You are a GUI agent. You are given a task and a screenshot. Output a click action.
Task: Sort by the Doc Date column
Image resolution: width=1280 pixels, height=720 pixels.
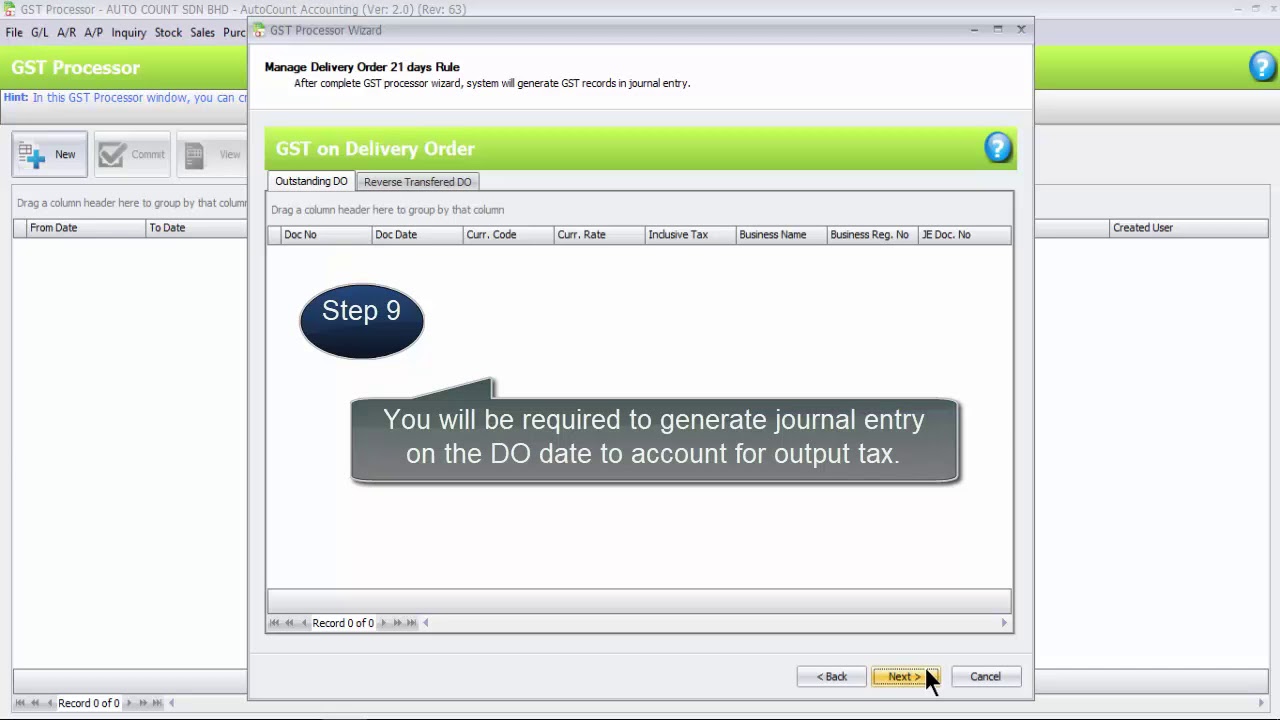417,234
